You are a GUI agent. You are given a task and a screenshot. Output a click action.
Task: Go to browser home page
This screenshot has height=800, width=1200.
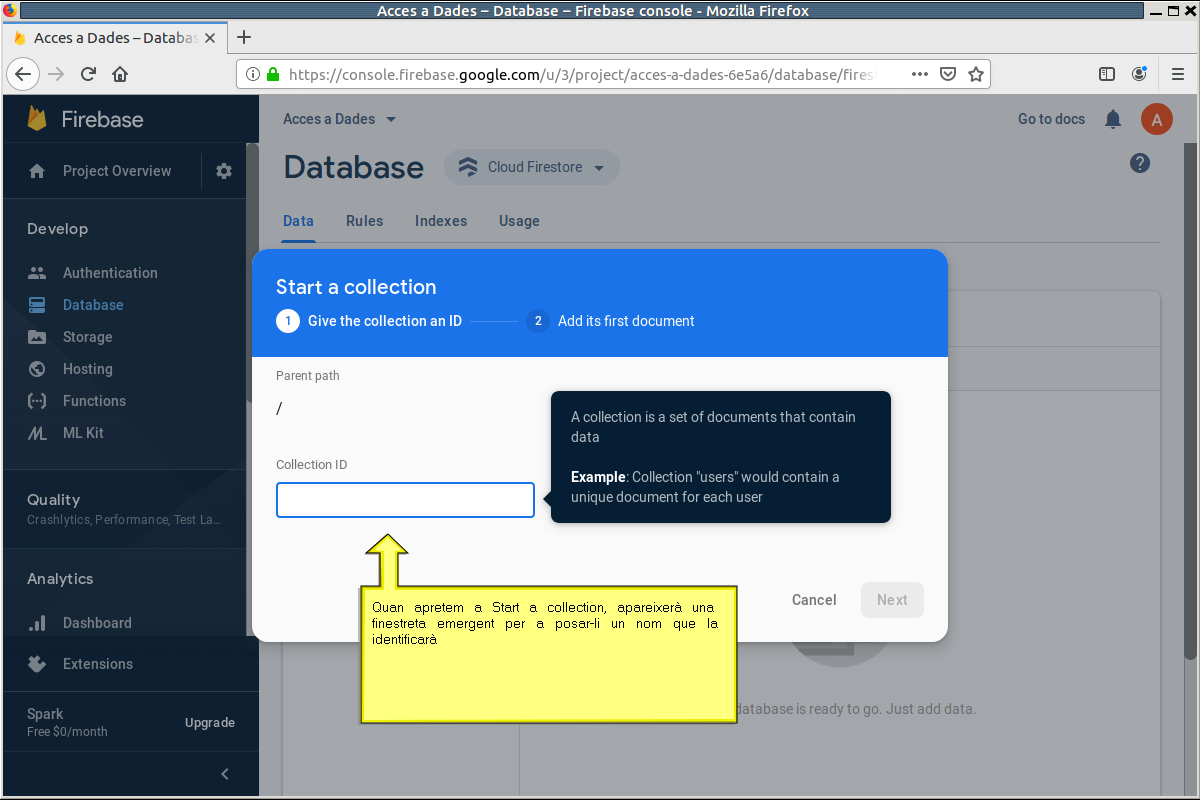120,74
